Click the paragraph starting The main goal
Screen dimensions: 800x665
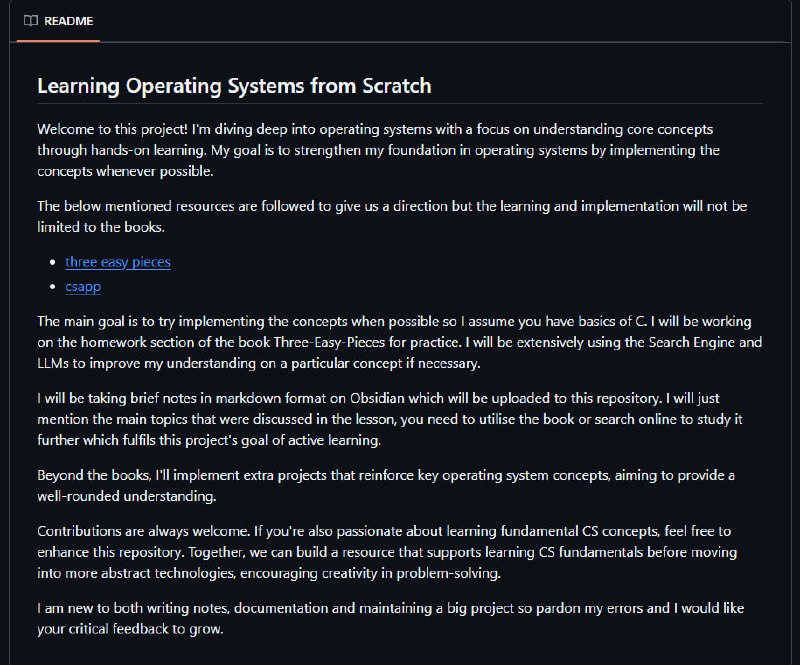(x=399, y=342)
